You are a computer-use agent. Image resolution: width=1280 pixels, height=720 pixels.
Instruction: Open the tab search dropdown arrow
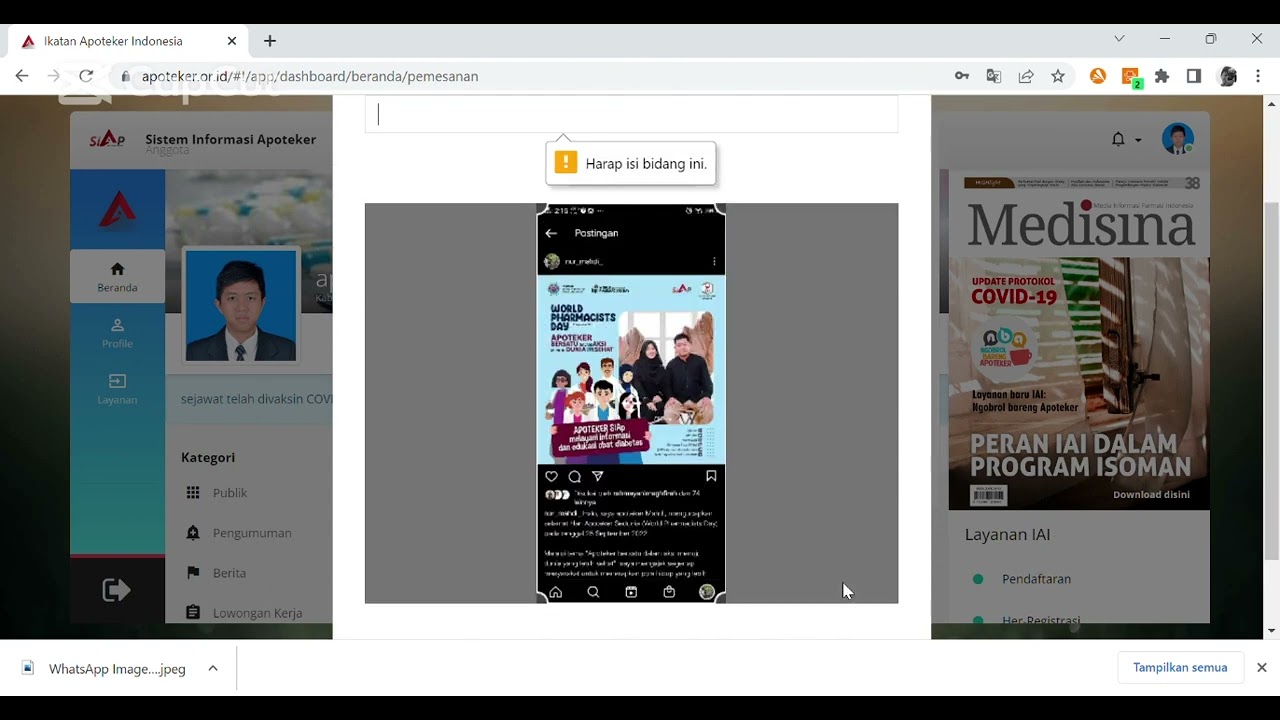[x=1119, y=39]
